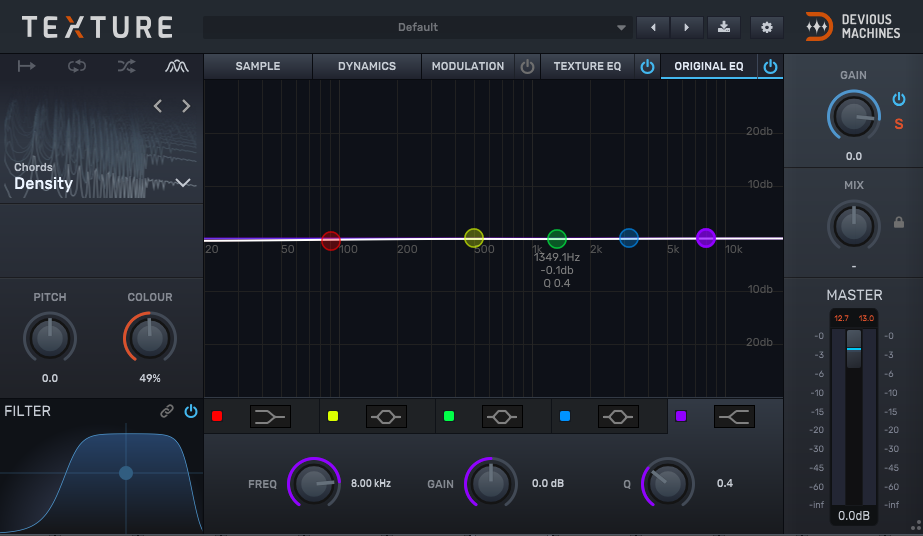923x536 pixels.
Task: Switch to the MODULATION tab
Action: [x=468, y=66]
